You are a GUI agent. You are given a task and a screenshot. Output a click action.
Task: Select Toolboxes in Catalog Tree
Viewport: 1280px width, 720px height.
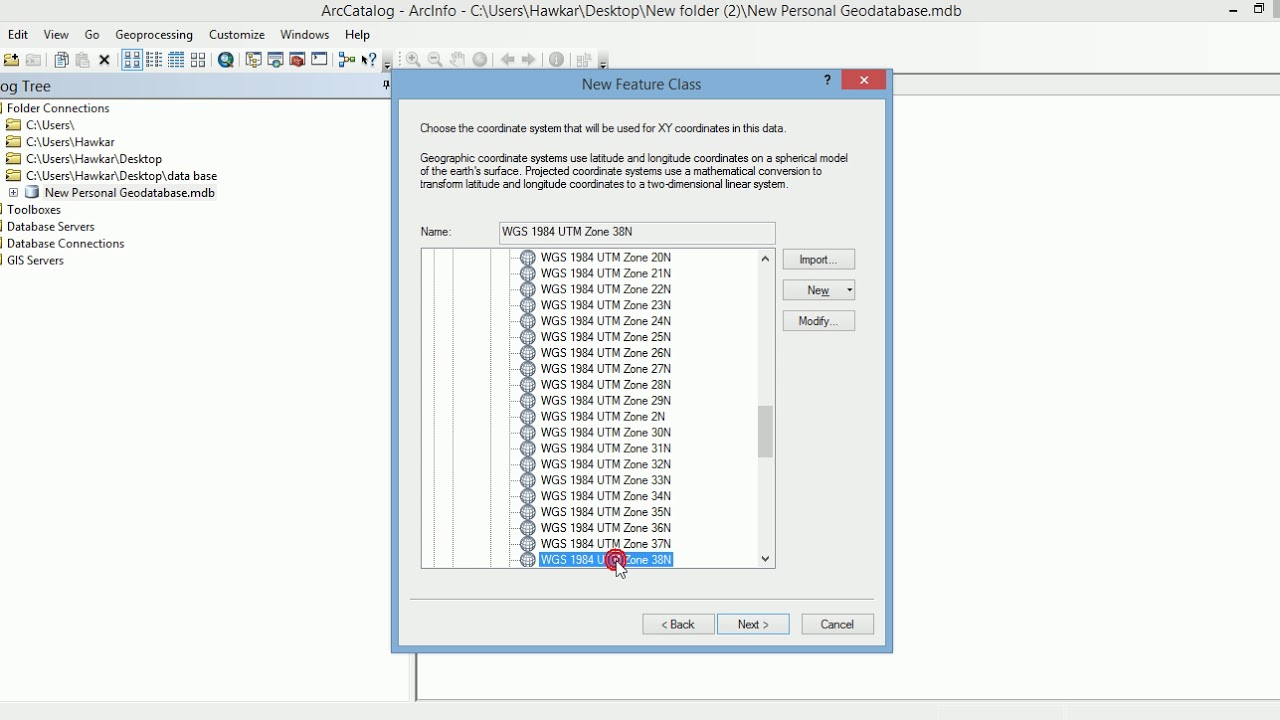34,210
